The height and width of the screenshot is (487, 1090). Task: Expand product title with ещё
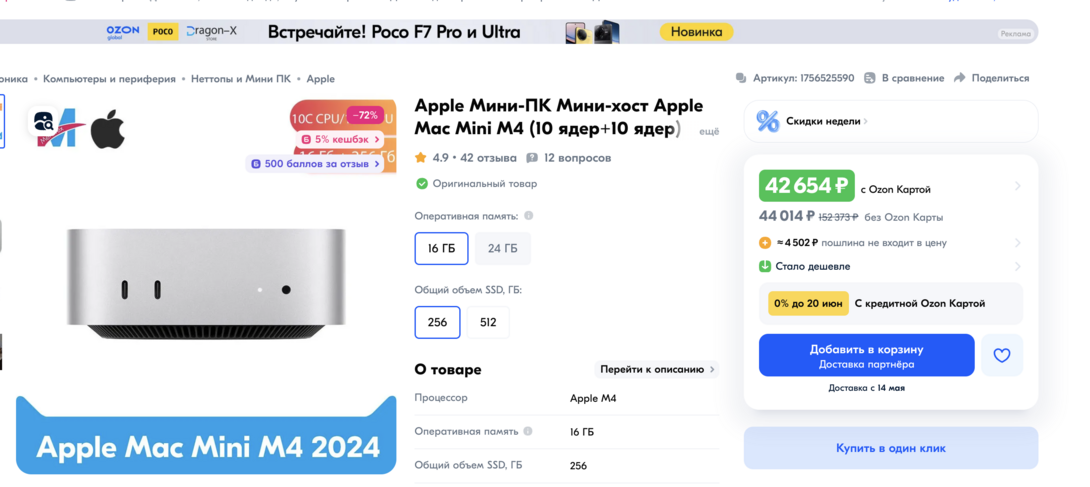[709, 131]
